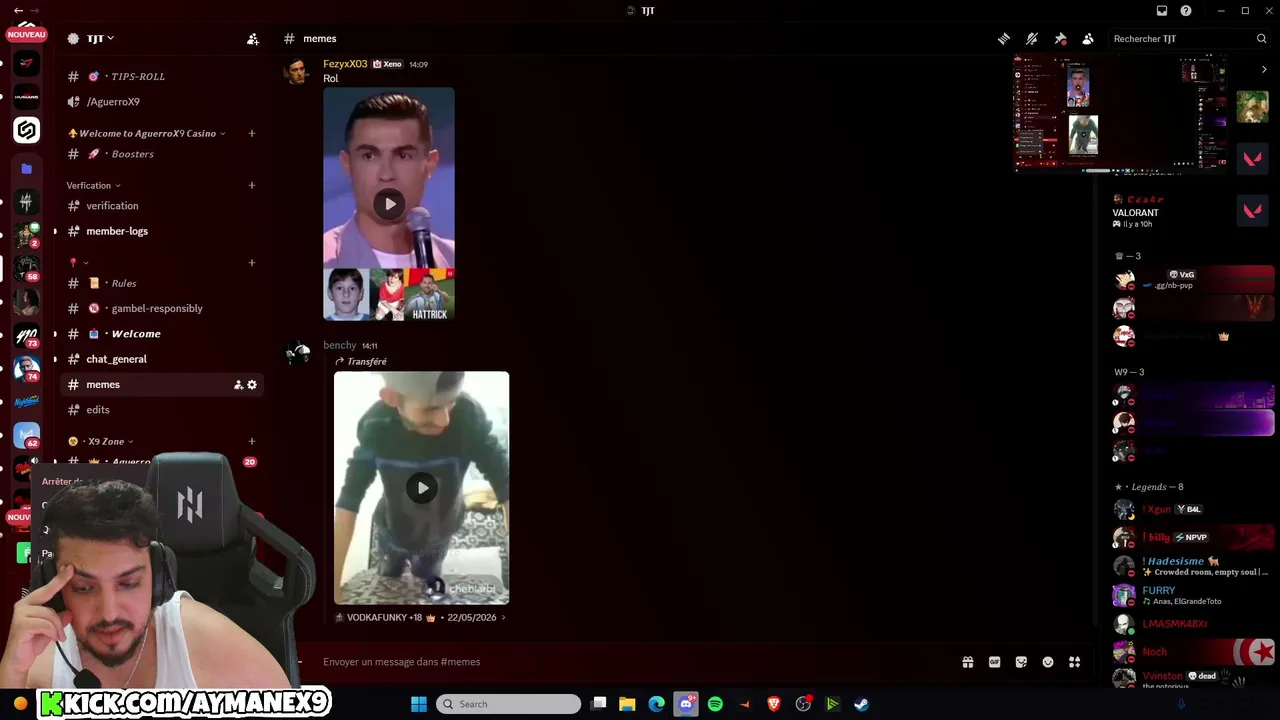Add a channel to the Verfication category
Screen dimensions: 1280x720
pos(252,185)
